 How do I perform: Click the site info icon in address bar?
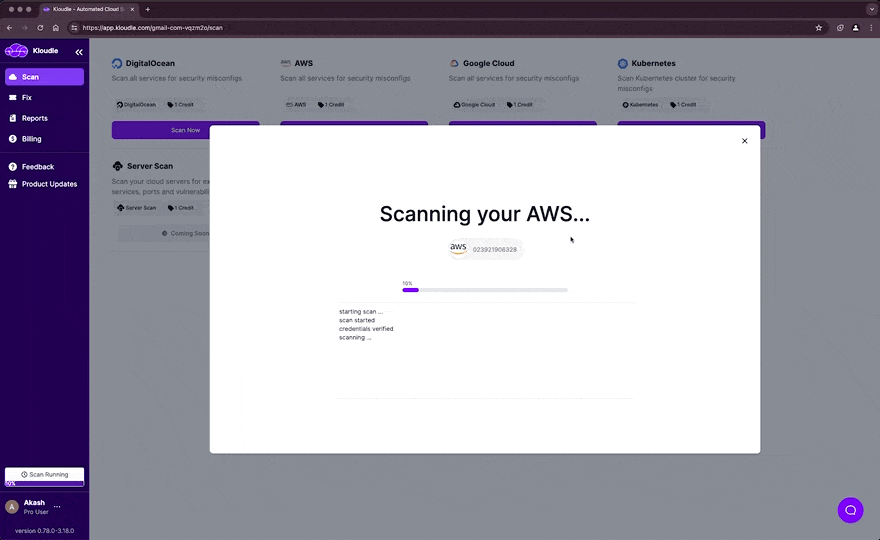(74, 28)
